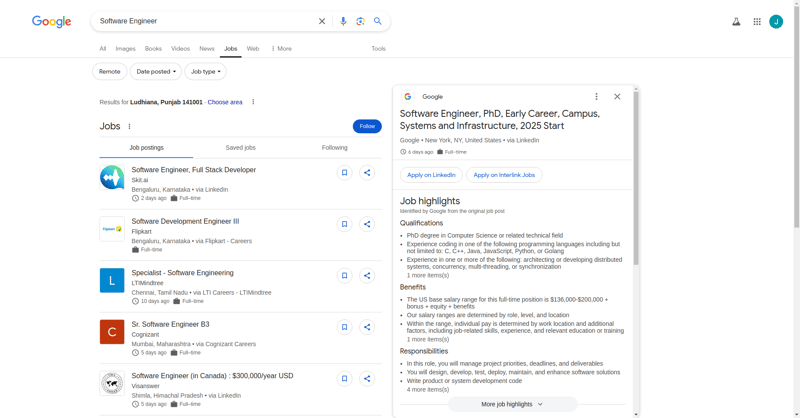Click the job details panel scrollbar
Image resolution: width=800 pixels, height=418 pixels.
coord(636,180)
